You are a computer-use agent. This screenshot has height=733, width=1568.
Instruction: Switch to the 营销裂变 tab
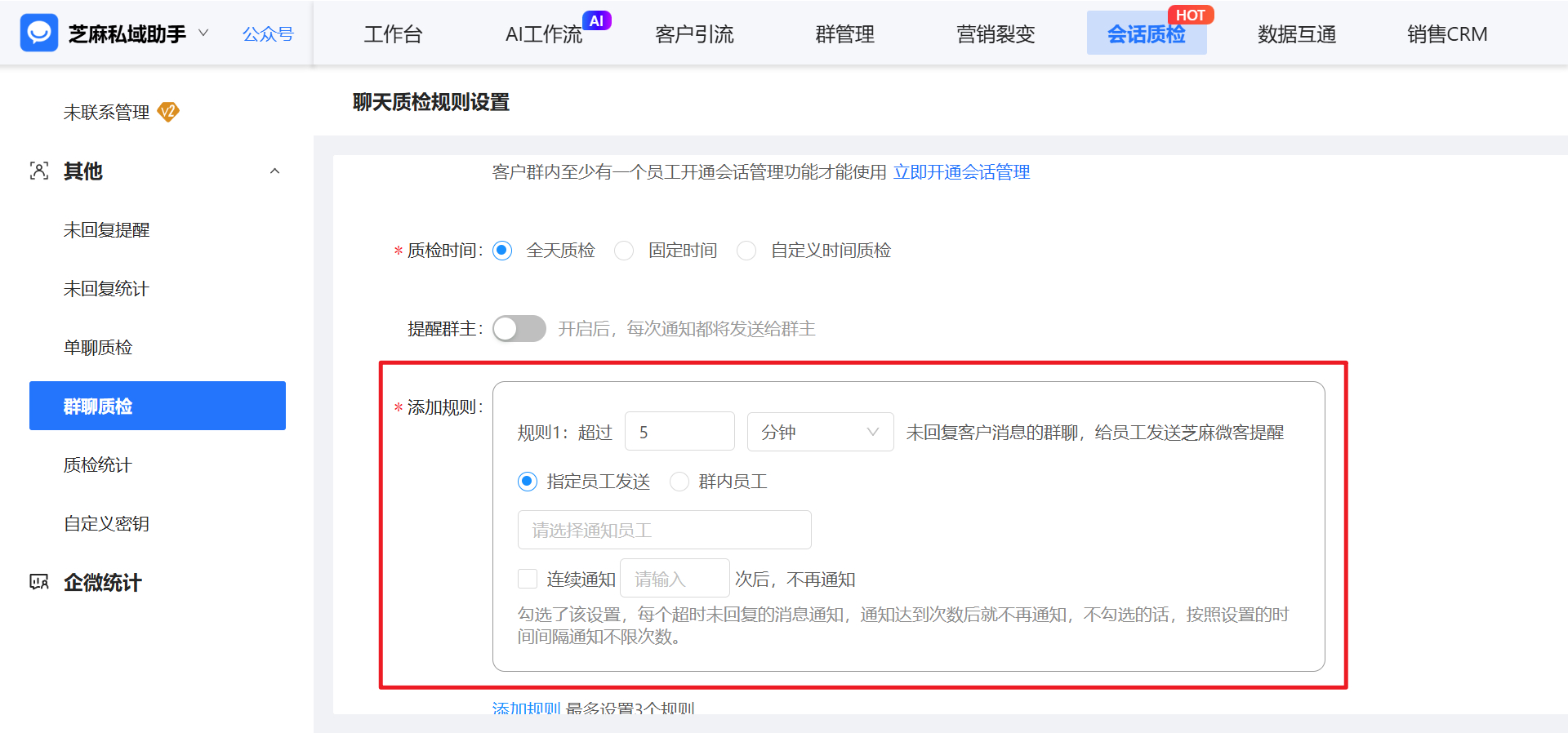point(996,34)
